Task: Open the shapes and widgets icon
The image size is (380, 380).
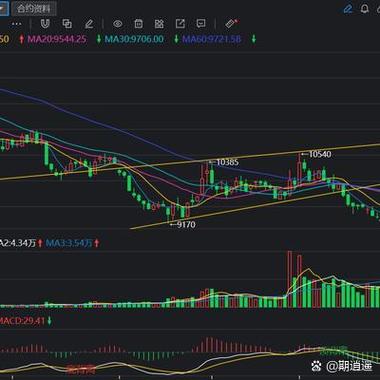Action: click(x=159, y=24)
